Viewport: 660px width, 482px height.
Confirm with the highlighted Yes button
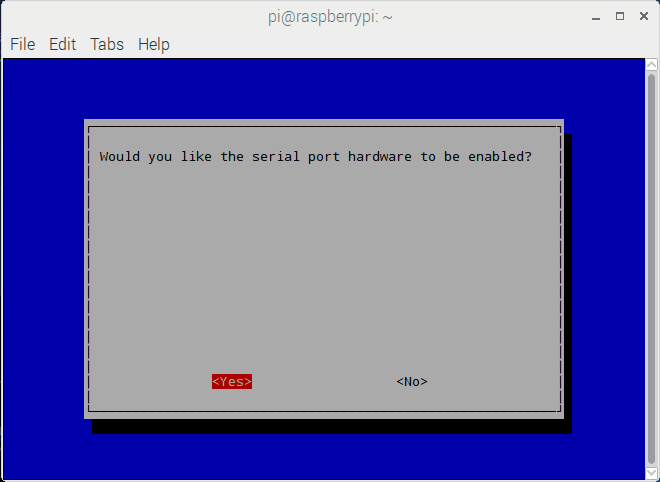[232, 381]
